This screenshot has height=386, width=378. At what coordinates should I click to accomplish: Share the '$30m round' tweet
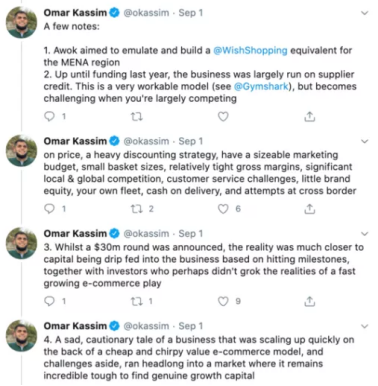pos(310,301)
